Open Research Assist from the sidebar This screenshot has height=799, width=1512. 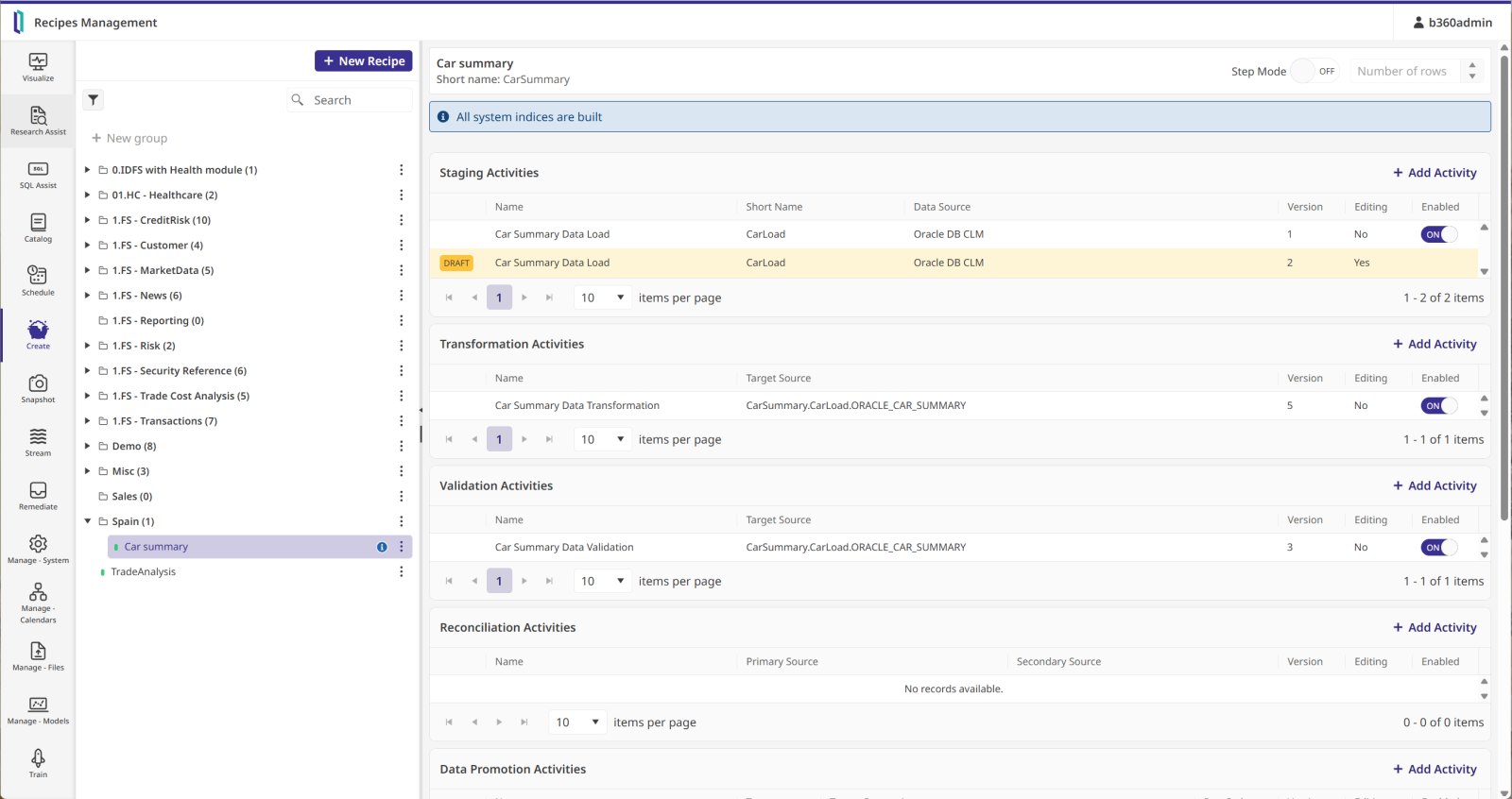38,121
